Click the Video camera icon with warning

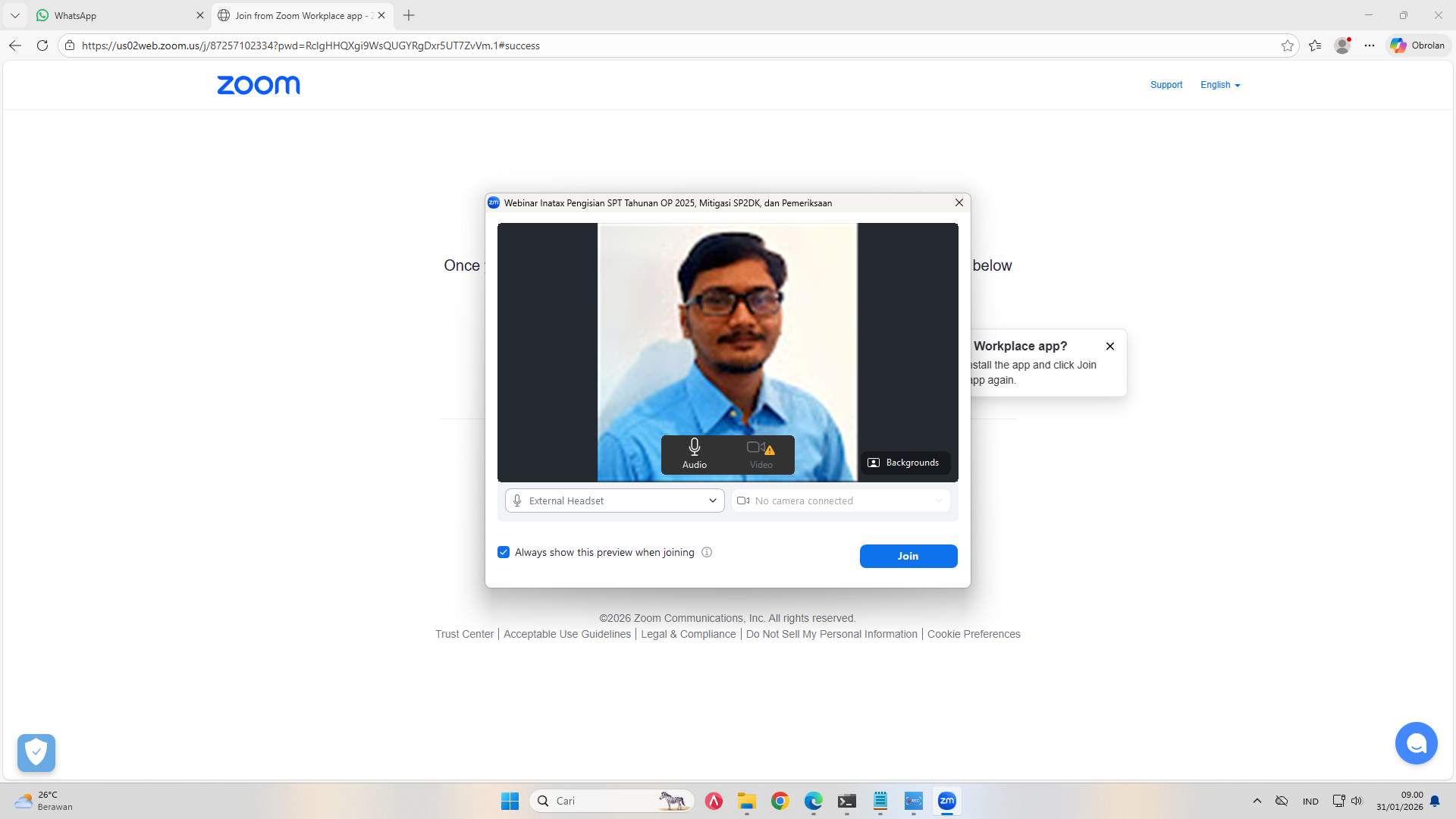click(x=761, y=453)
